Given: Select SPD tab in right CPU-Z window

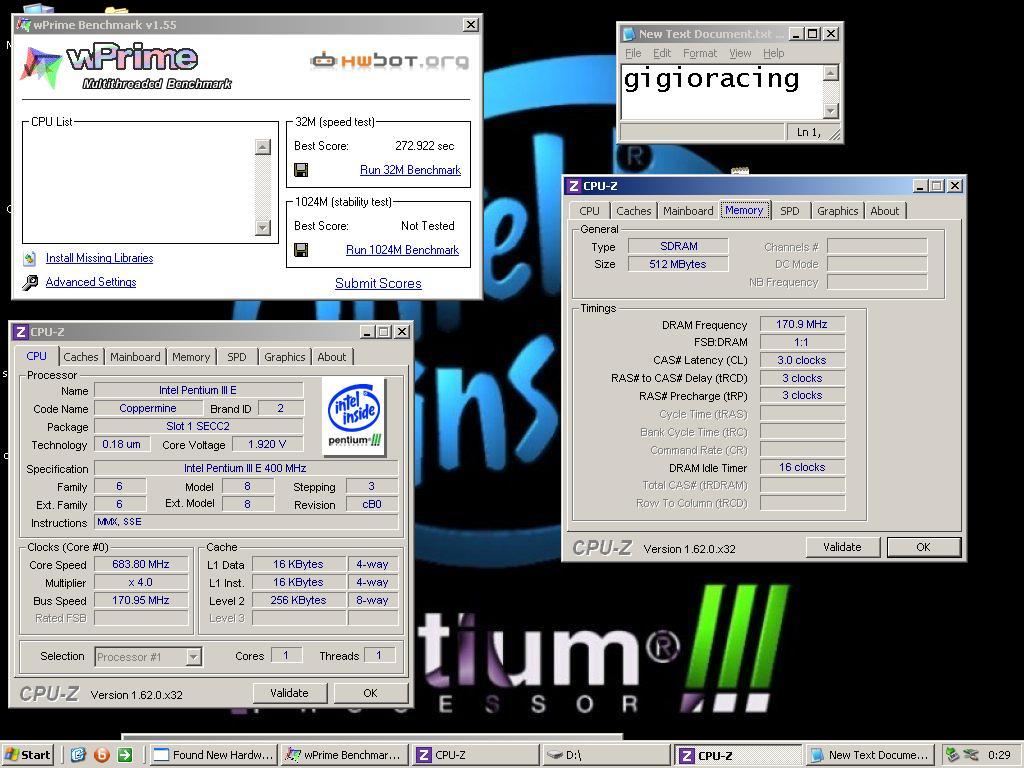Looking at the screenshot, I should [790, 211].
